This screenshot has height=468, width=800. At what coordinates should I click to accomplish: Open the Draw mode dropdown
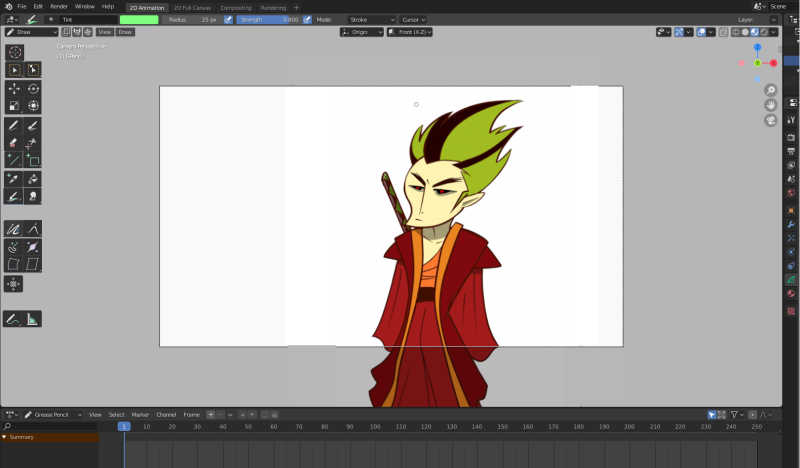click(x=32, y=32)
